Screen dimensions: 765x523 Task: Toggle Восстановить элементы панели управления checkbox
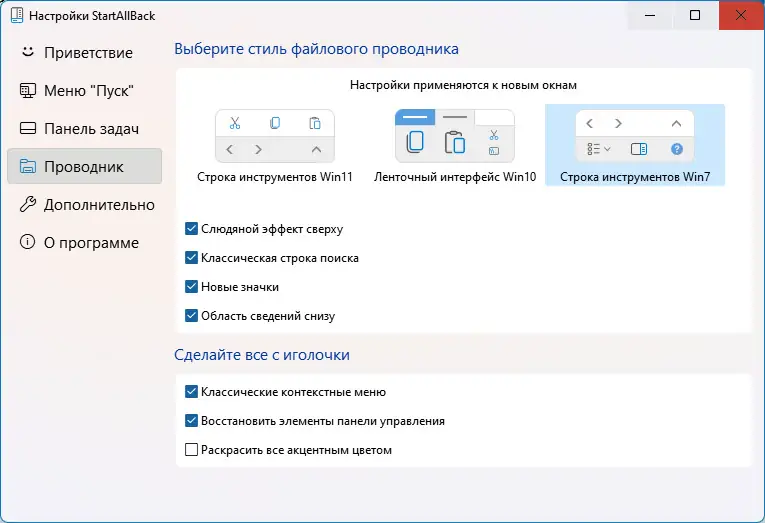pyautogui.click(x=191, y=421)
